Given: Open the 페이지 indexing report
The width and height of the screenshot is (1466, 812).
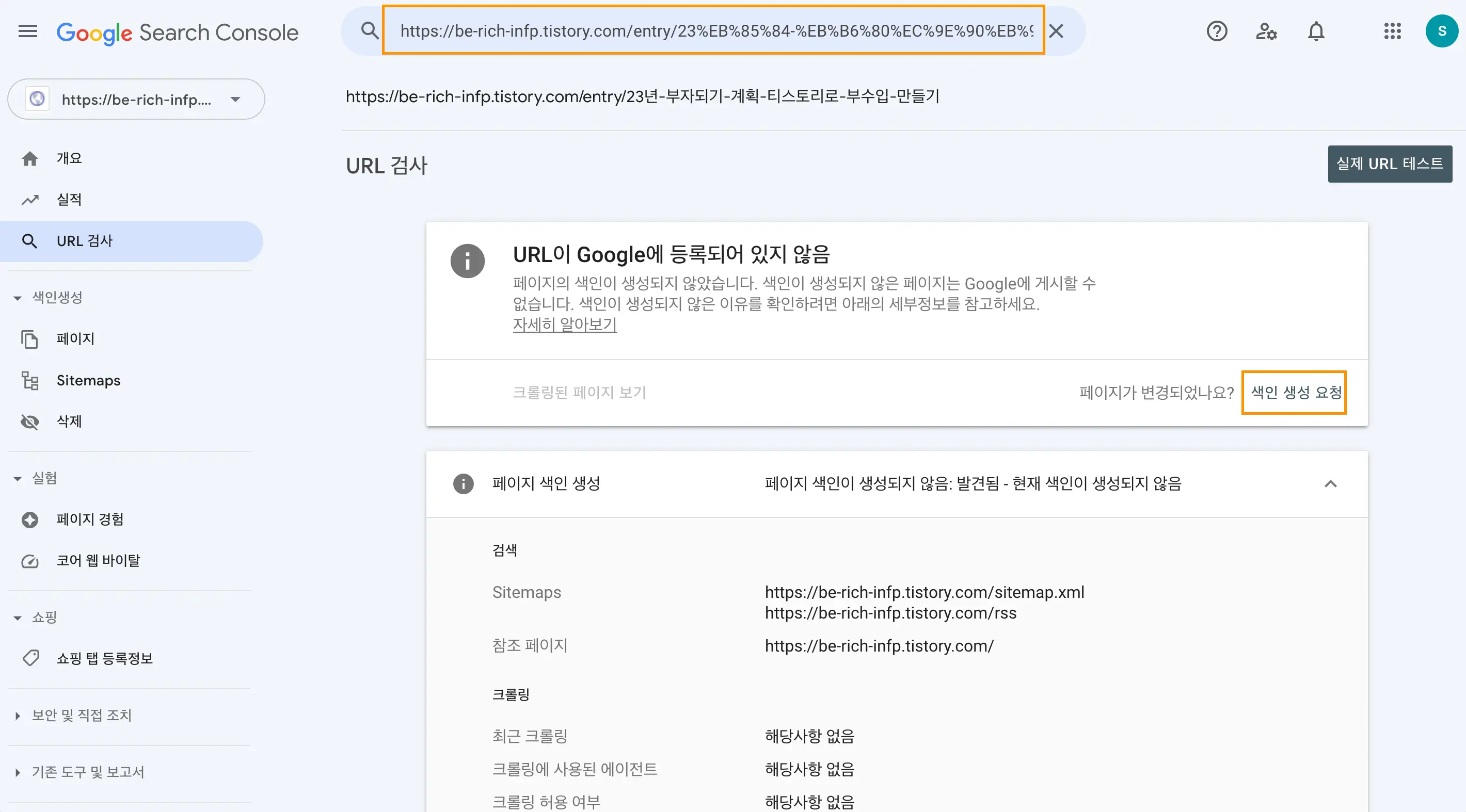Looking at the screenshot, I should click(x=131, y=339).
